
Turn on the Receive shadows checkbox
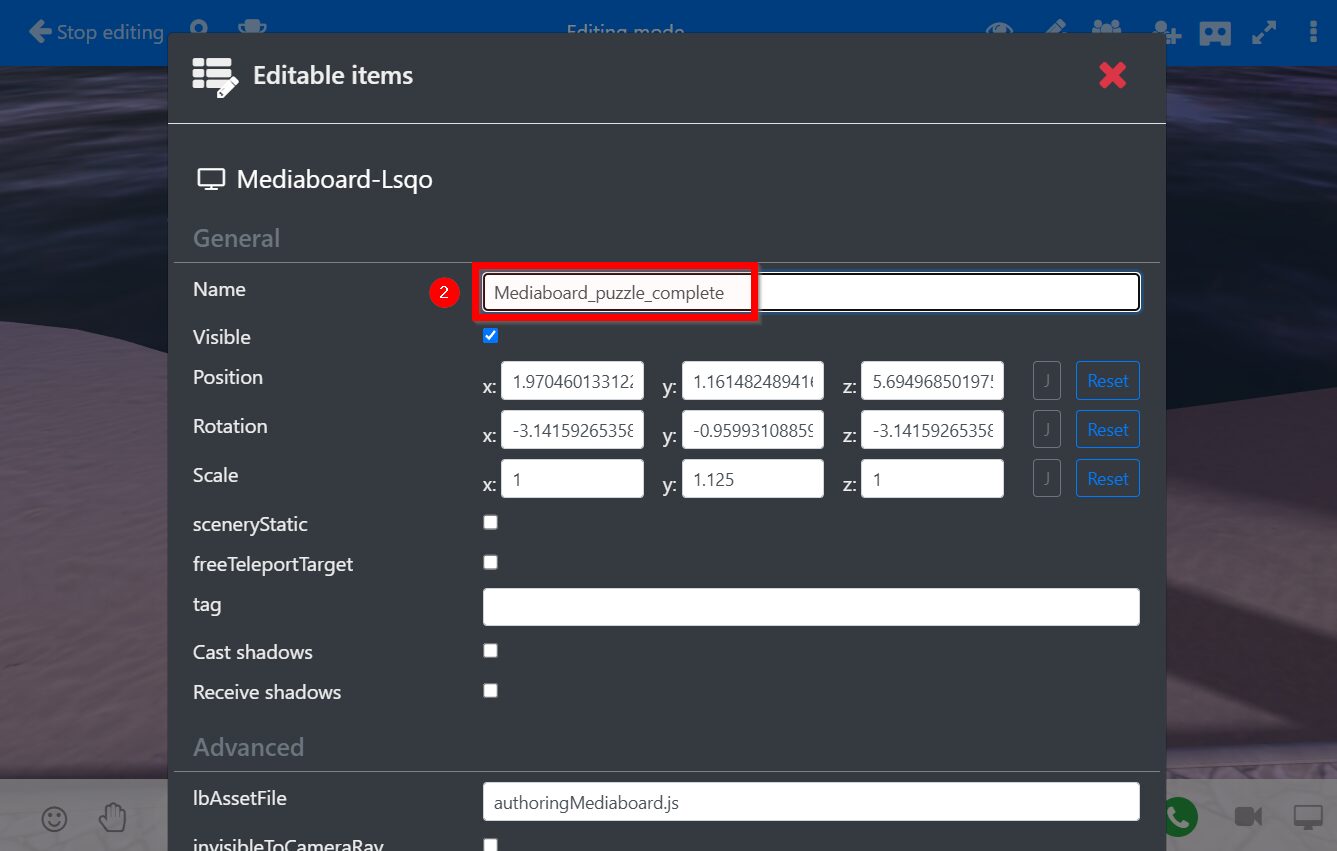[x=490, y=690]
